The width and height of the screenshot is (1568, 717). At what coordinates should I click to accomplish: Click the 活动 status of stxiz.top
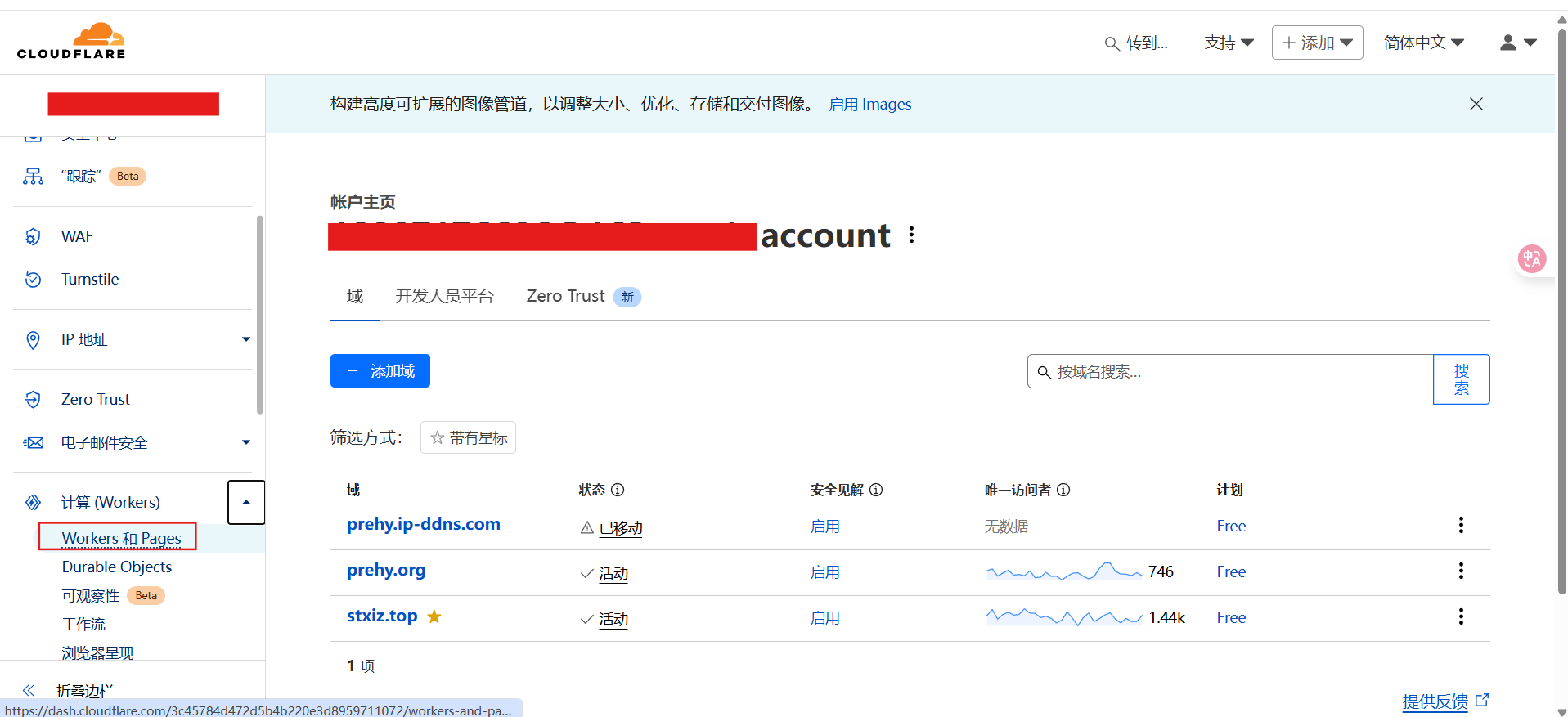click(613, 620)
